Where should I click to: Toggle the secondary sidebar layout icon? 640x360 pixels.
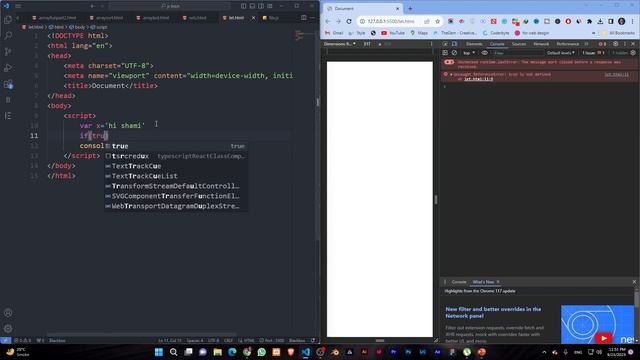coord(261,6)
